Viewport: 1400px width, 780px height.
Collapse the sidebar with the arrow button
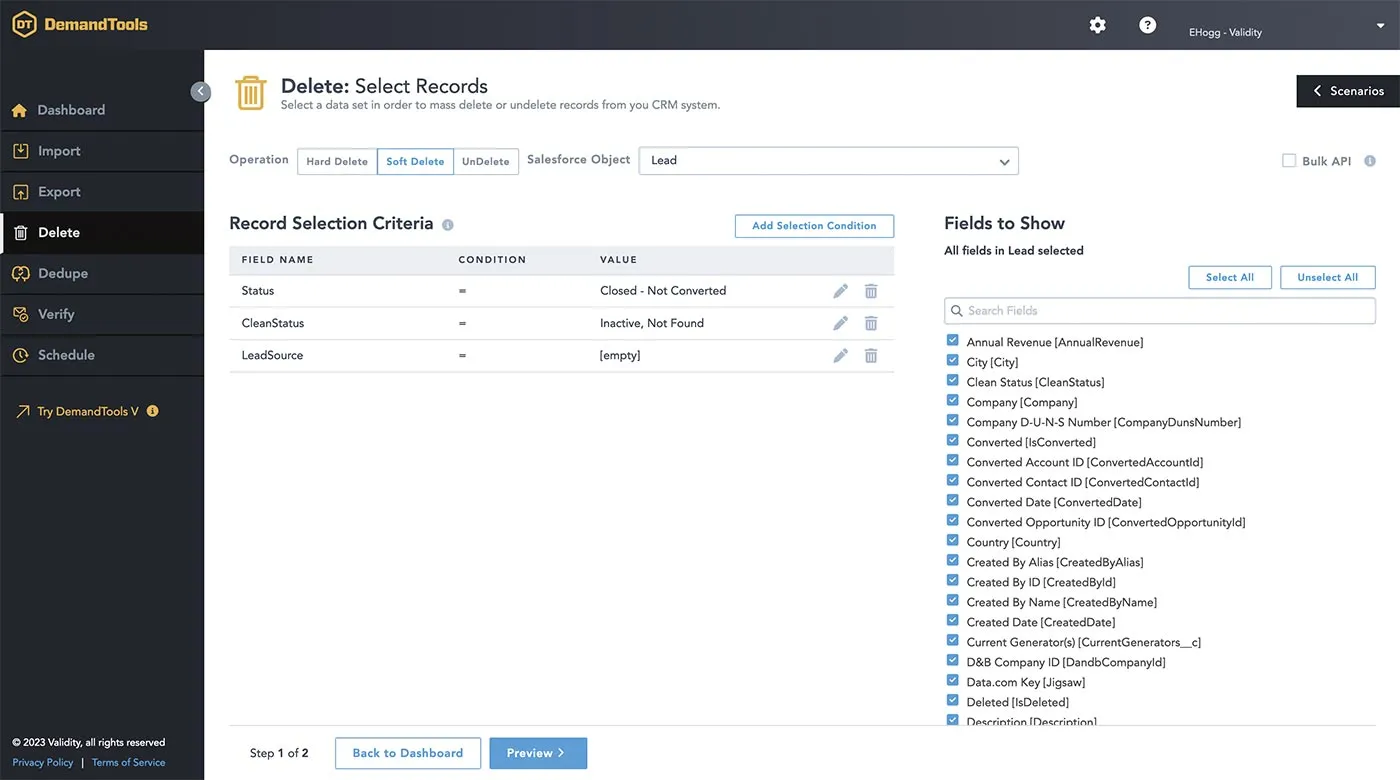coord(200,91)
